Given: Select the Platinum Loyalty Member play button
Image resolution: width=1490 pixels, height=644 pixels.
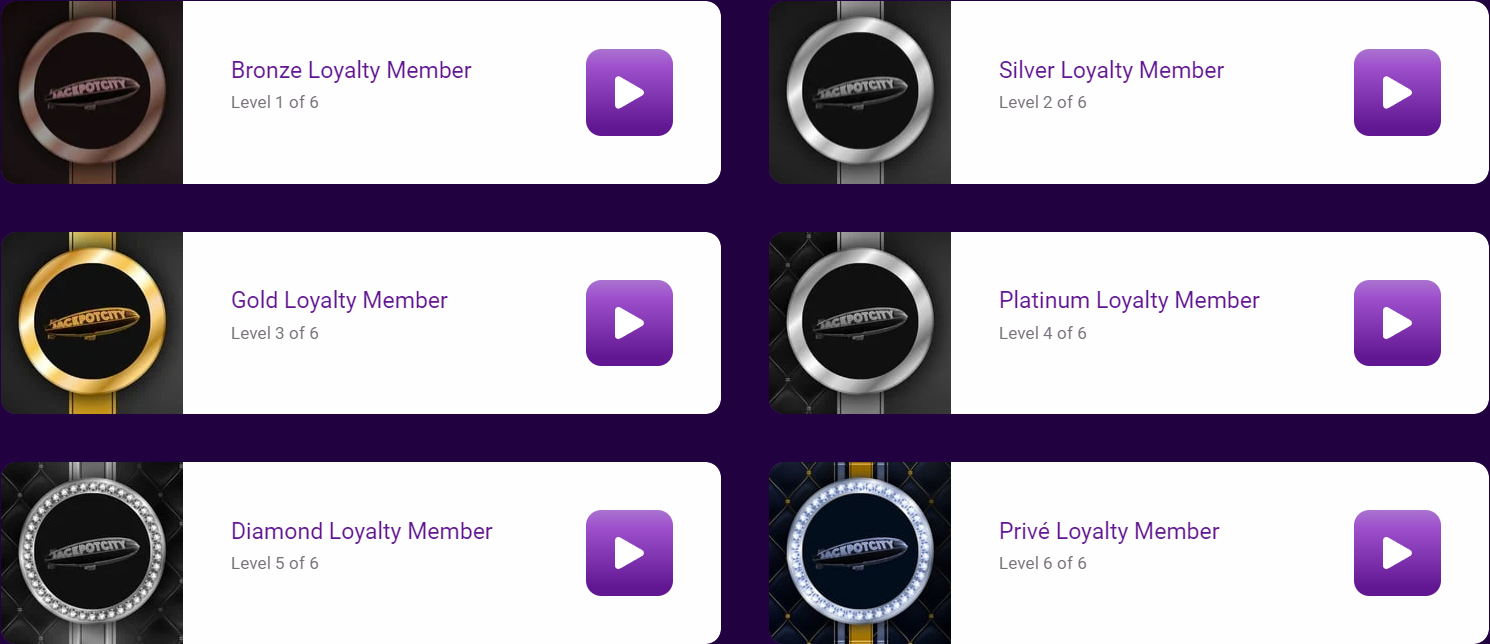Looking at the screenshot, I should coord(1397,323).
